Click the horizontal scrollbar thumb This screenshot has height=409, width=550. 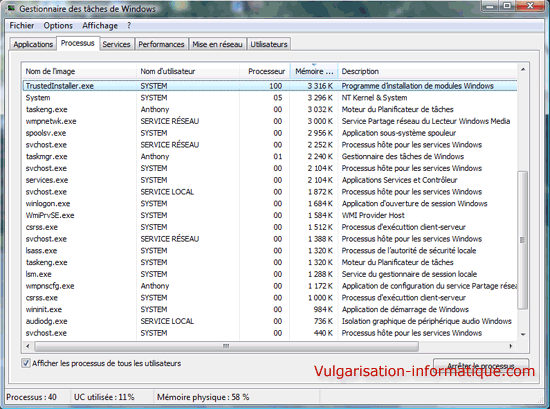pos(226,346)
